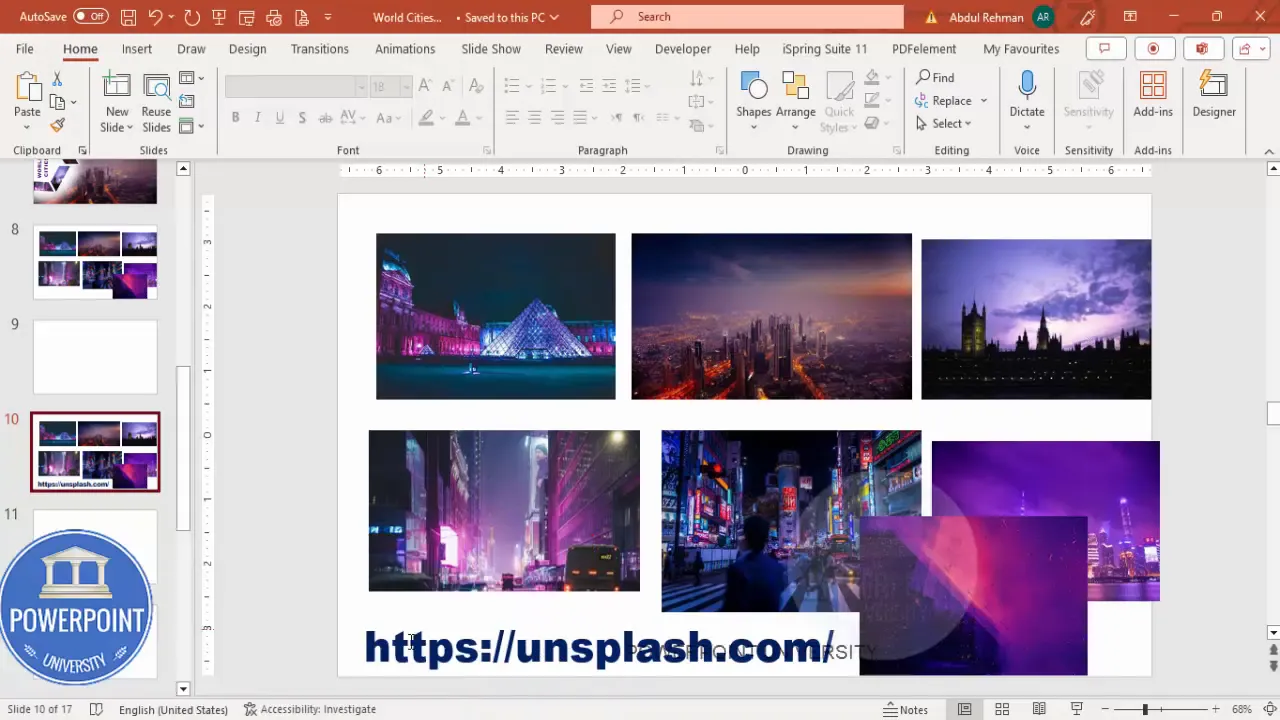
Task: Open the font name combo box
Action: (x=296, y=87)
